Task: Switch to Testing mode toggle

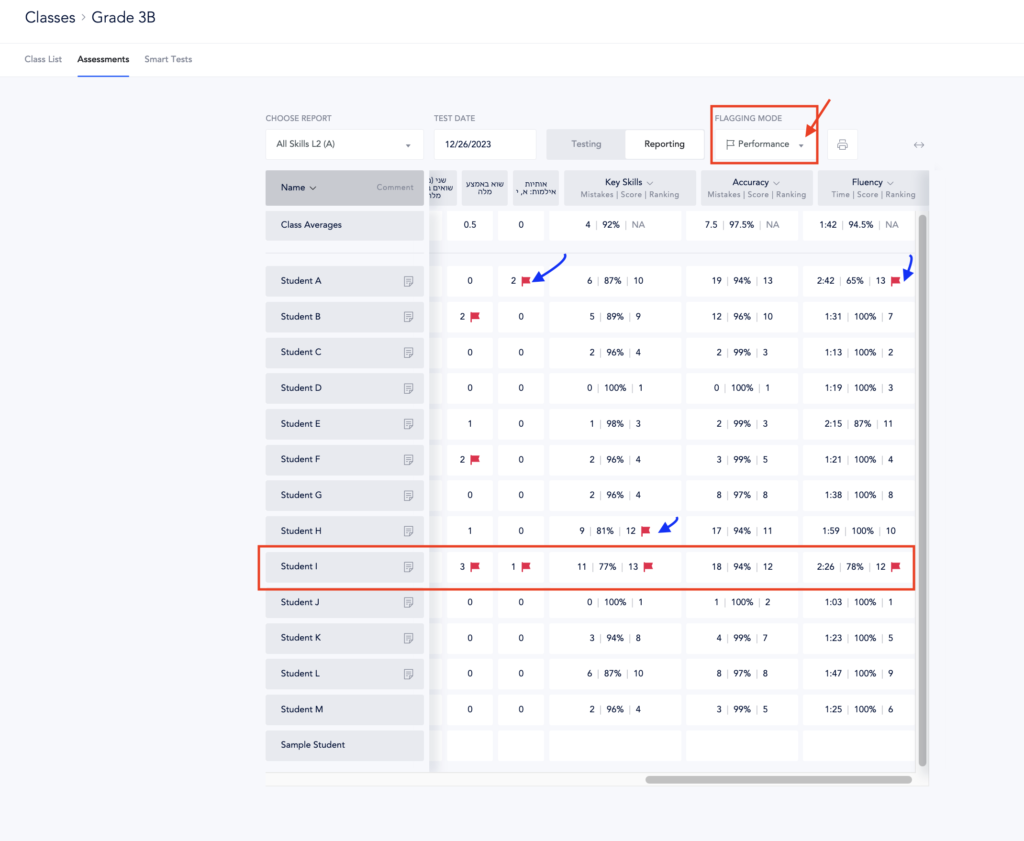Action: [x=586, y=144]
